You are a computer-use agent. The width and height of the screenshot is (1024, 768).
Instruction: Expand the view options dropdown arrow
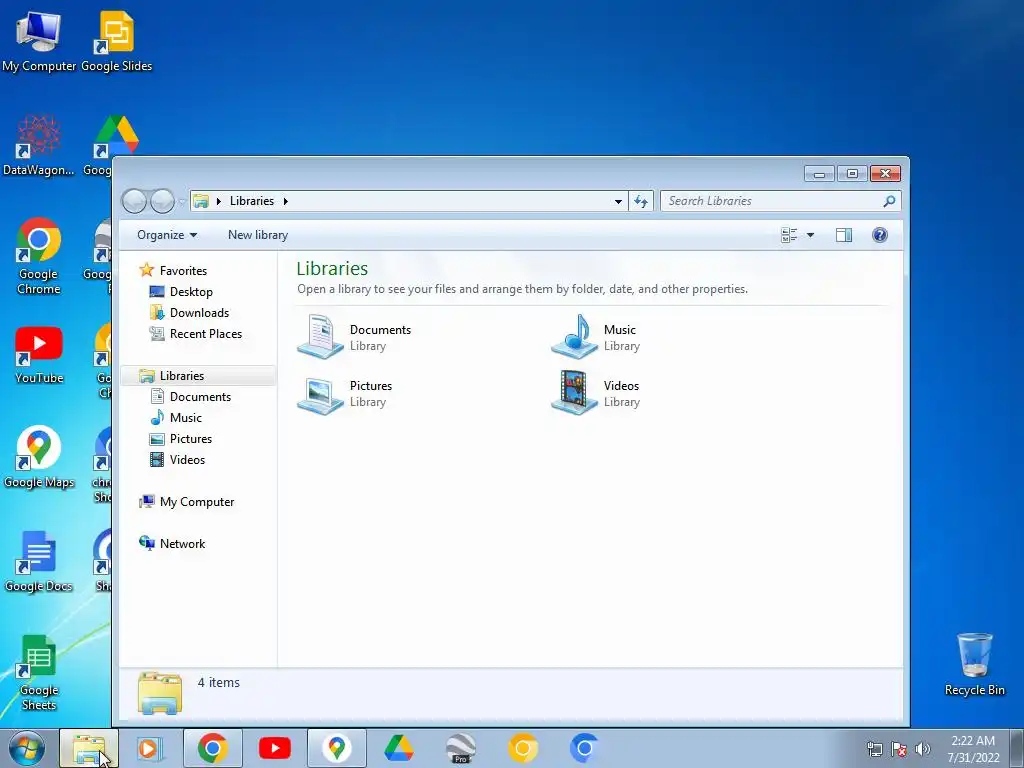click(x=810, y=235)
